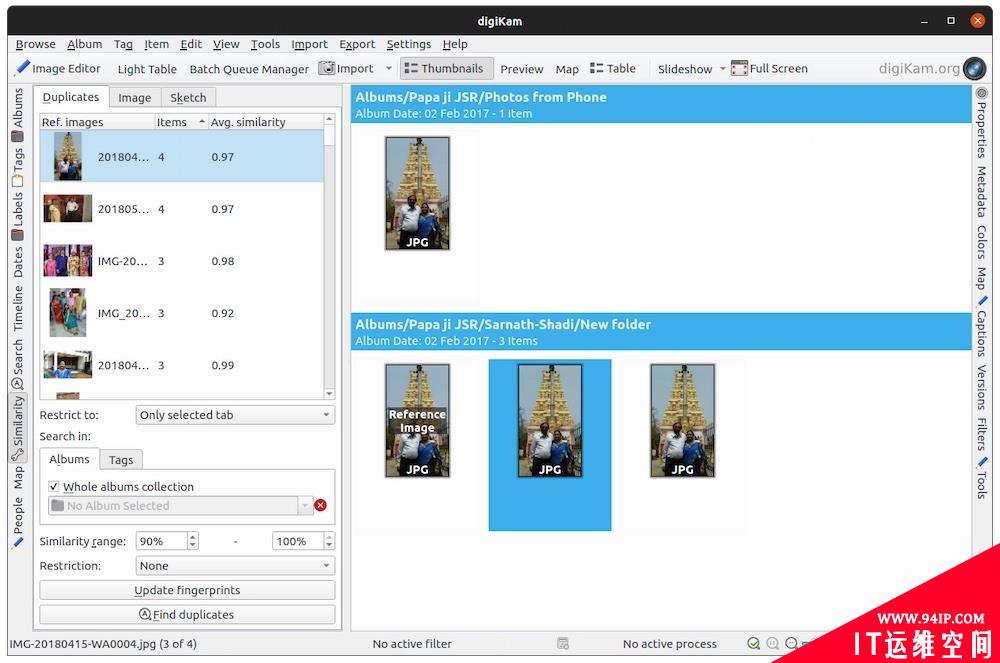
Task: Open the Help menu
Action: 455,44
